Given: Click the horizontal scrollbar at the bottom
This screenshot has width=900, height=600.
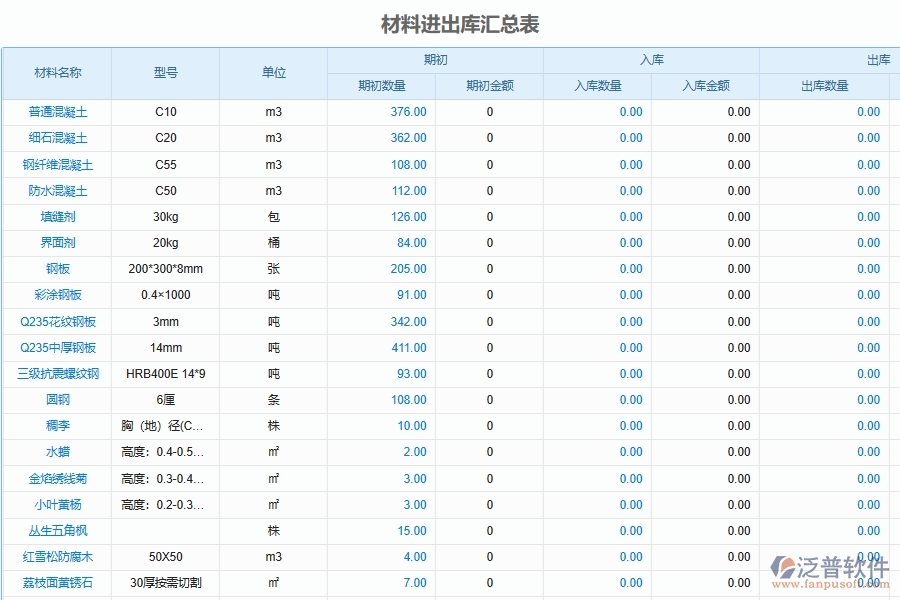Looking at the screenshot, I should coord(450,594).
